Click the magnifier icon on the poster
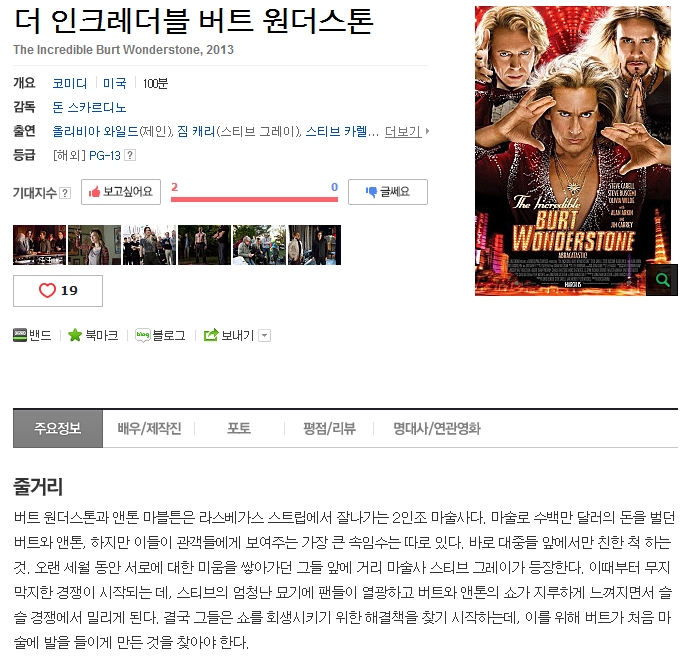684x661 pixels. (x=662, y=280)
